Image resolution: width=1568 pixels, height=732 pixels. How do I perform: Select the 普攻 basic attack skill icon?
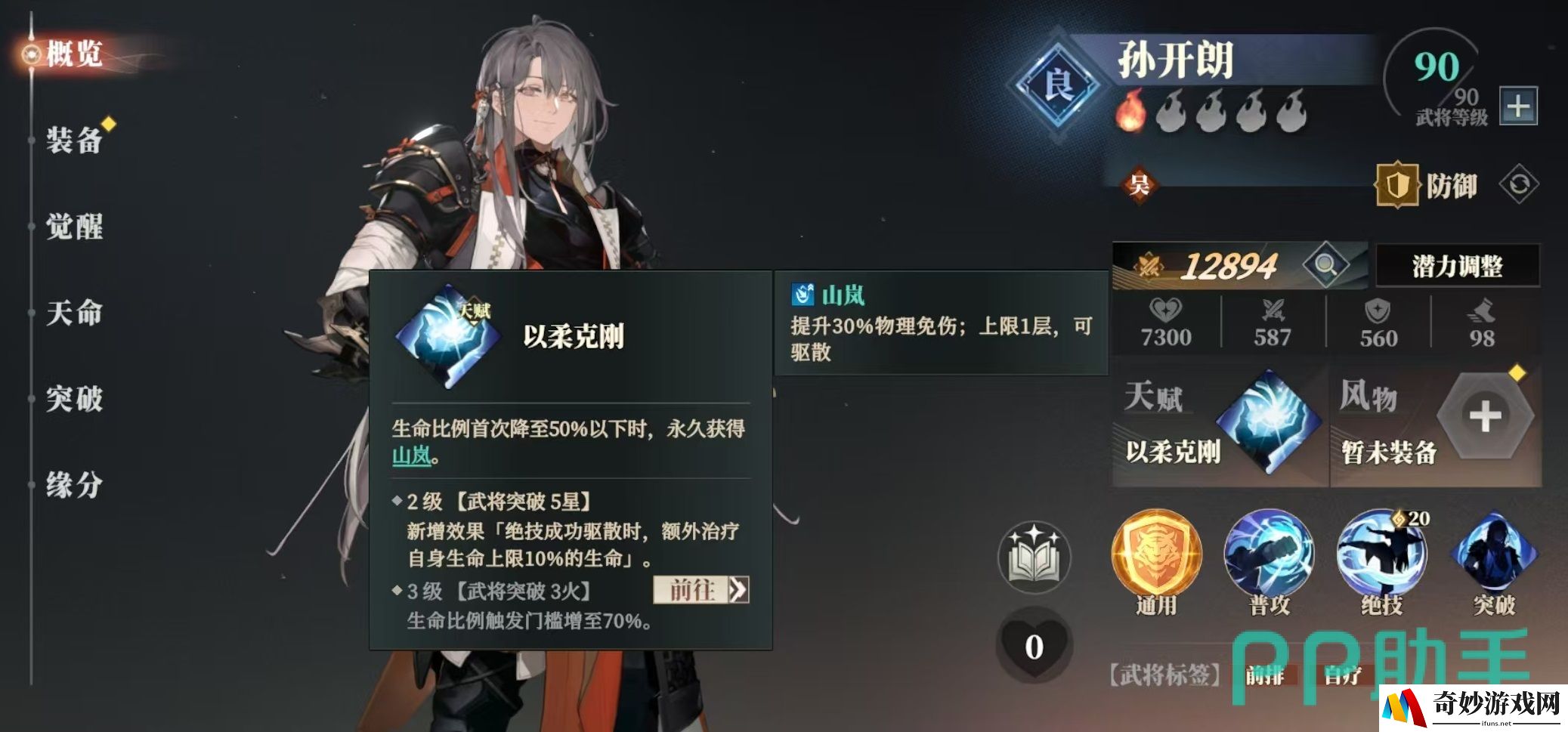pyautogui.click(x=1269, y=552)
